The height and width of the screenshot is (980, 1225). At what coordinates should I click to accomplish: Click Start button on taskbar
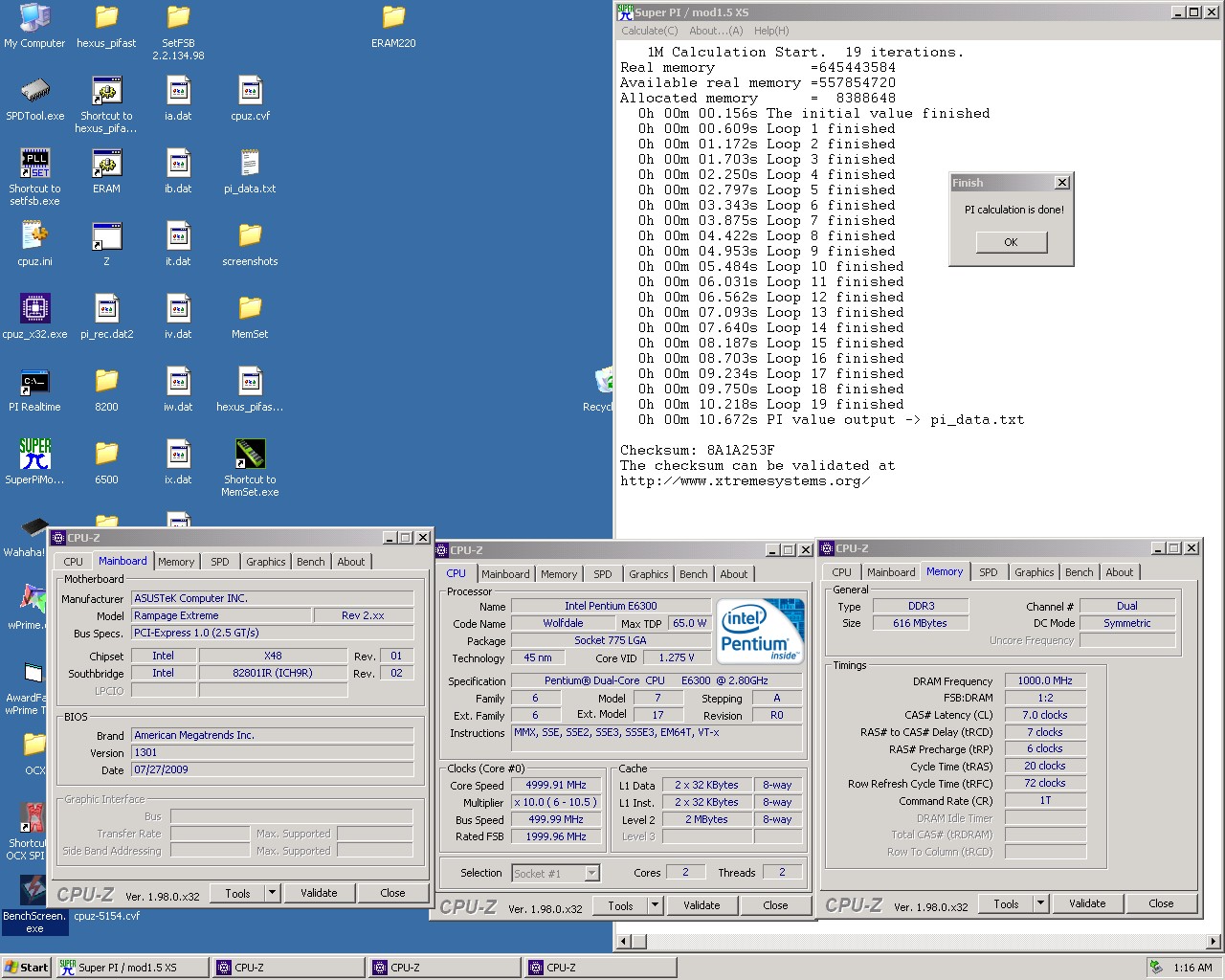click(x=27, y=968)
